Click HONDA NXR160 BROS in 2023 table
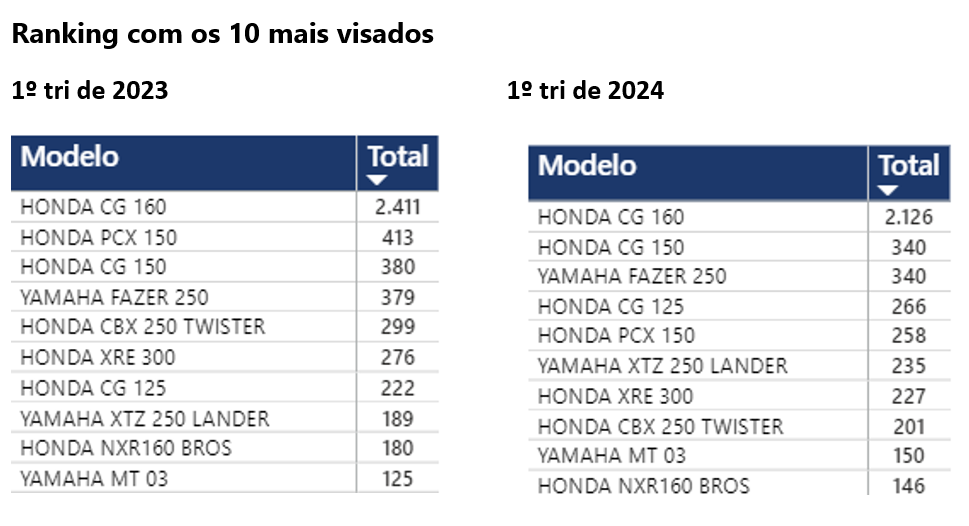 coord(126,447)
